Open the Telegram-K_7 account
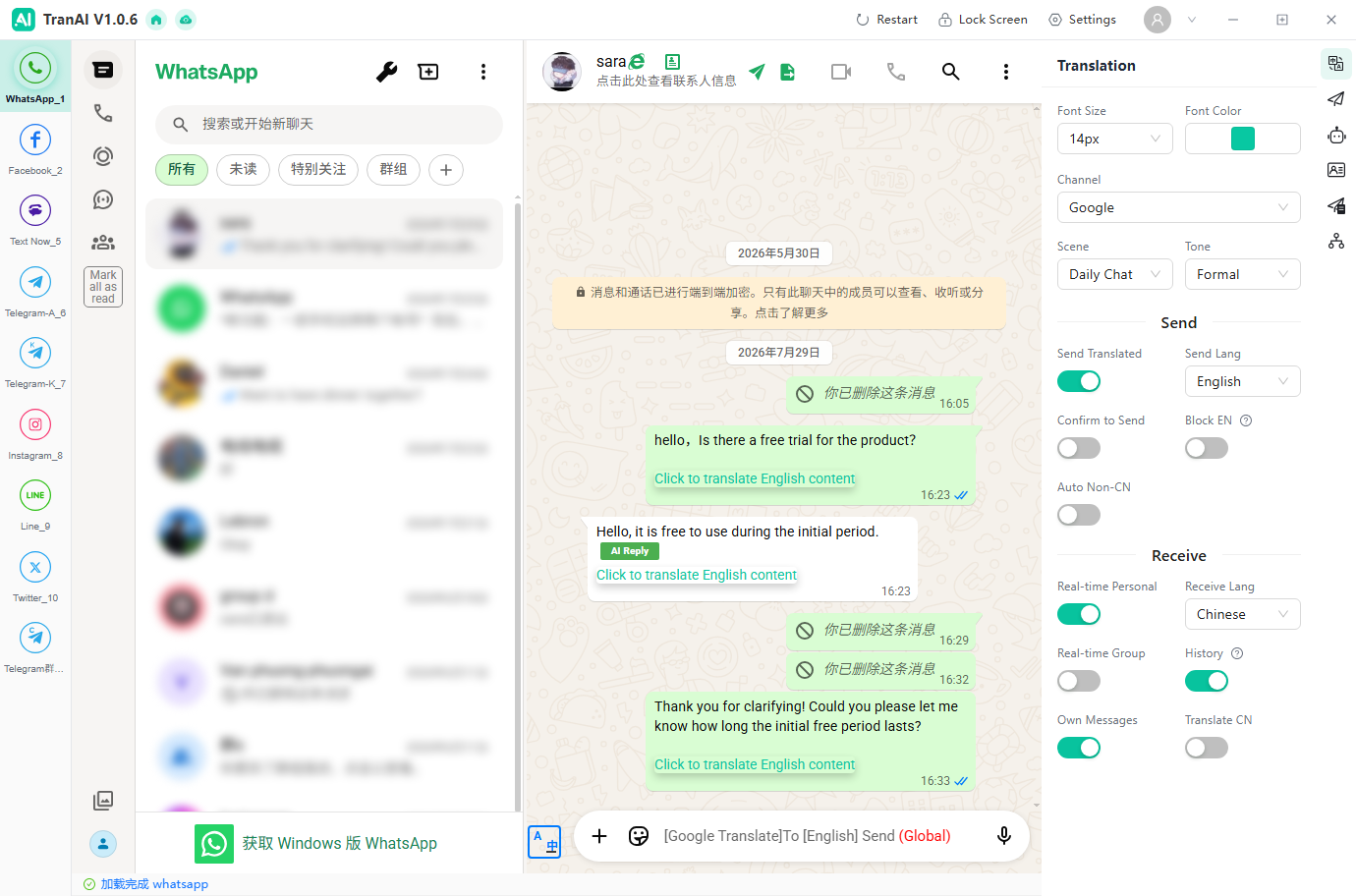Viewport: 1356px width, 896px height. pyautogui.click(x=35, y=362)
